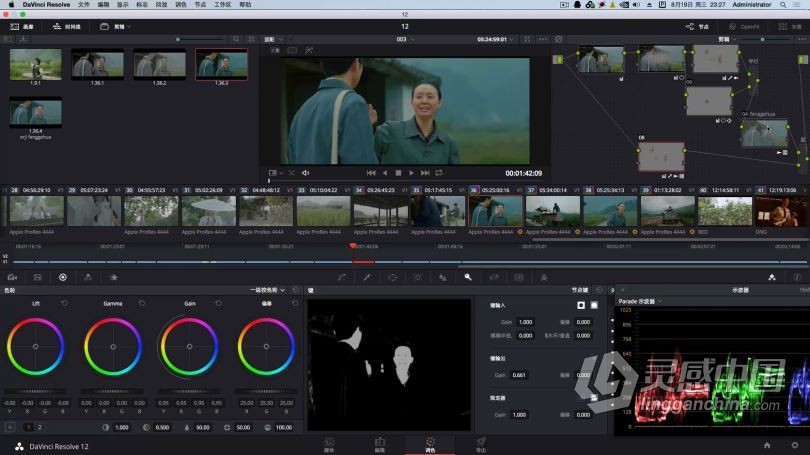Adjust the node graph zoom slider
Screen dimensions: 810x455
coord(764,39)
